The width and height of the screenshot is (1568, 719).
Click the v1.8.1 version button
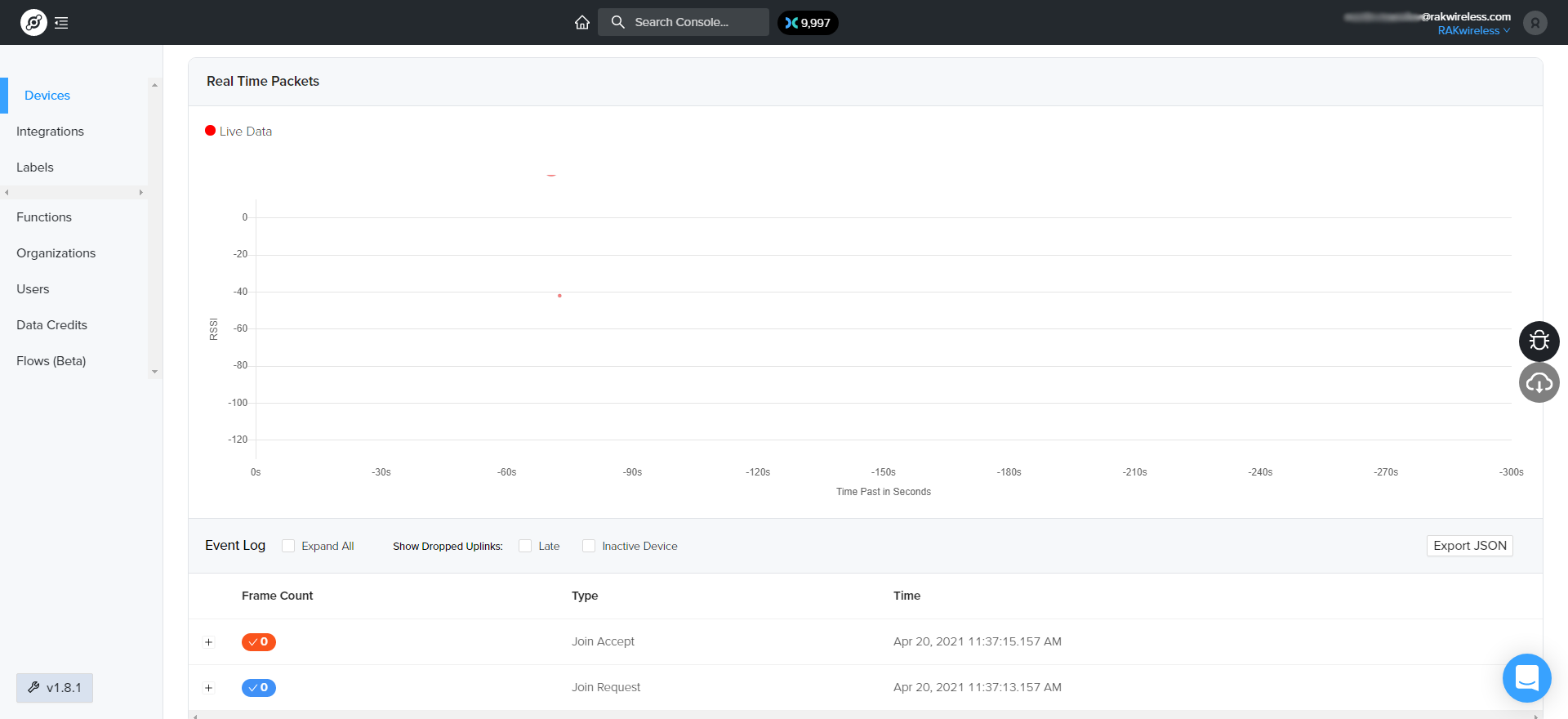coord(55,688)
